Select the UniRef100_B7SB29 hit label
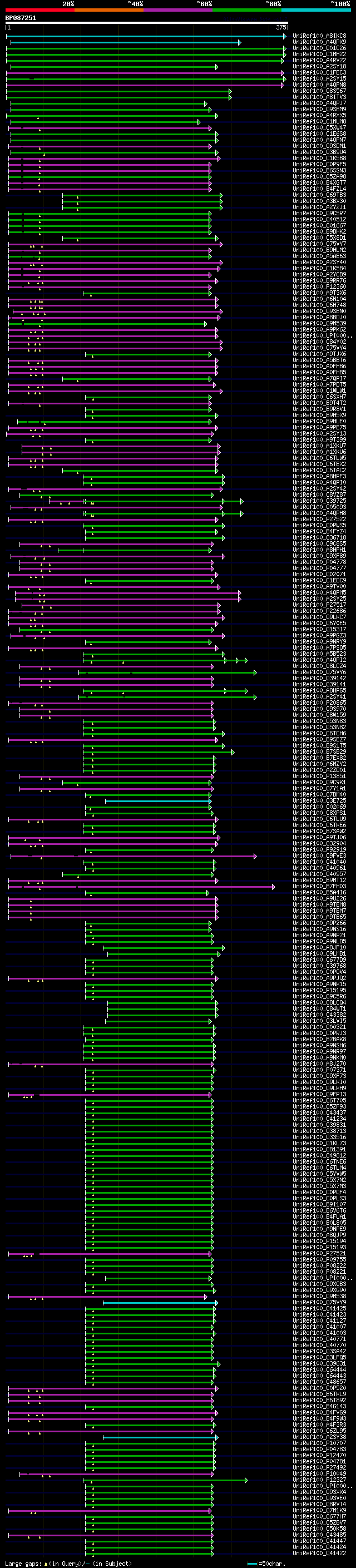The height and width of the screenshot is (1568, 356). 319,752
